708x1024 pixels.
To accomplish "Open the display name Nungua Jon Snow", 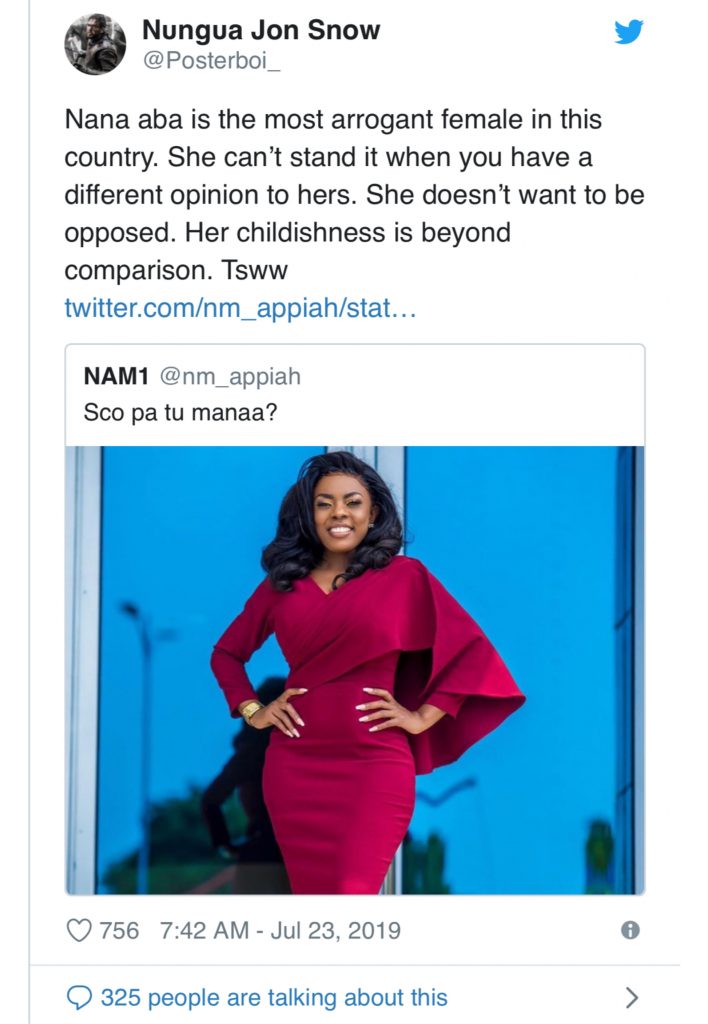I will (x=260, y=30).
